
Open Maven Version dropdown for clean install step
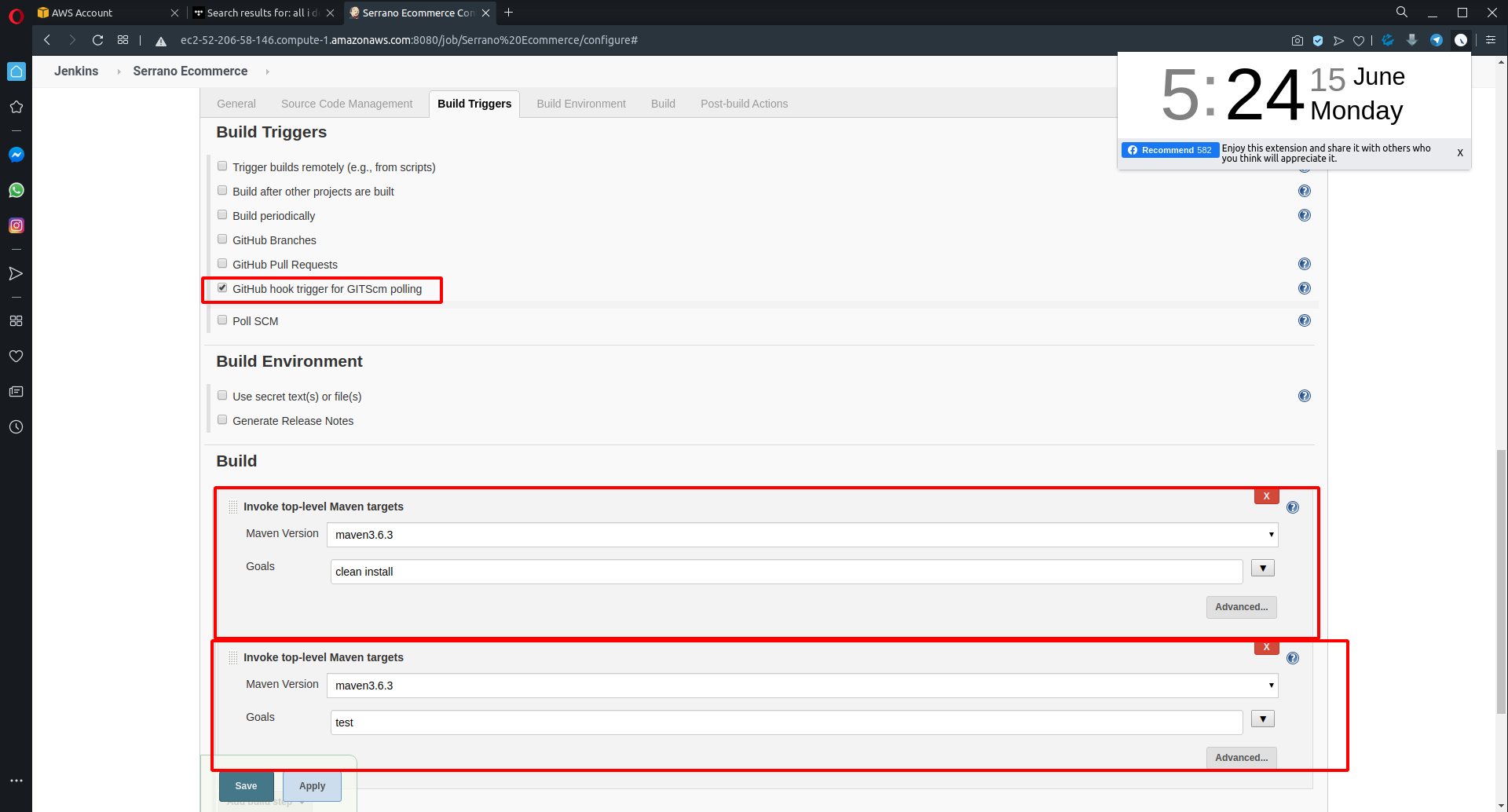(x=802, y=535)
